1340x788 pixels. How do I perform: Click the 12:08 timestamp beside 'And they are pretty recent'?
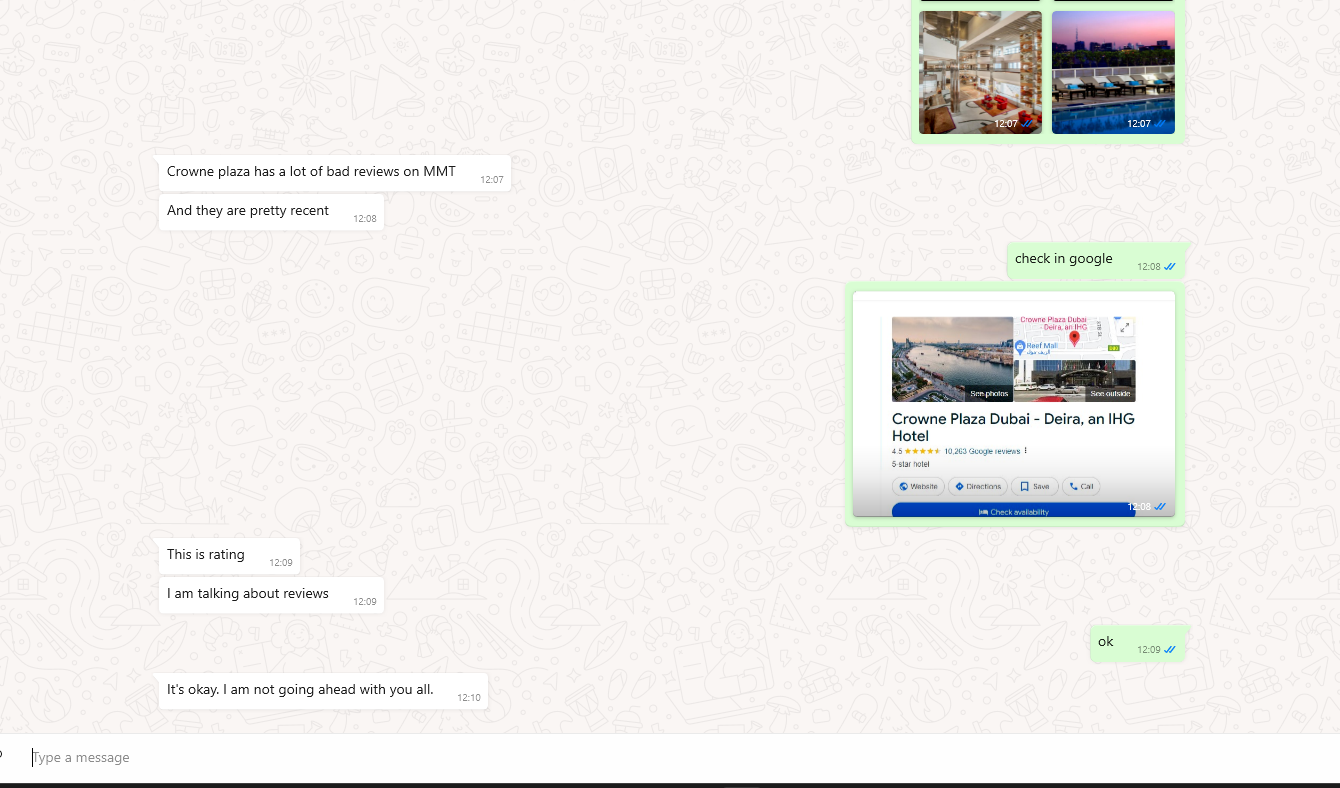tap(365, 218)
